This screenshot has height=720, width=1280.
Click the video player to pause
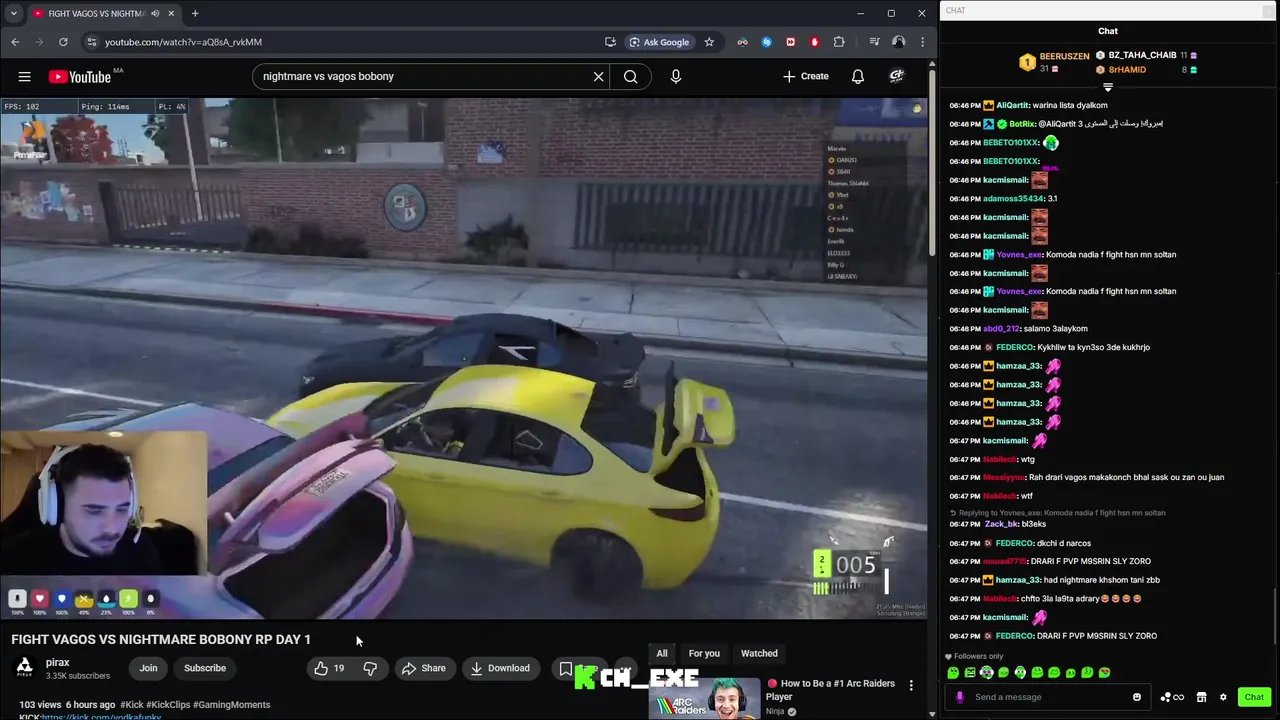464,358
